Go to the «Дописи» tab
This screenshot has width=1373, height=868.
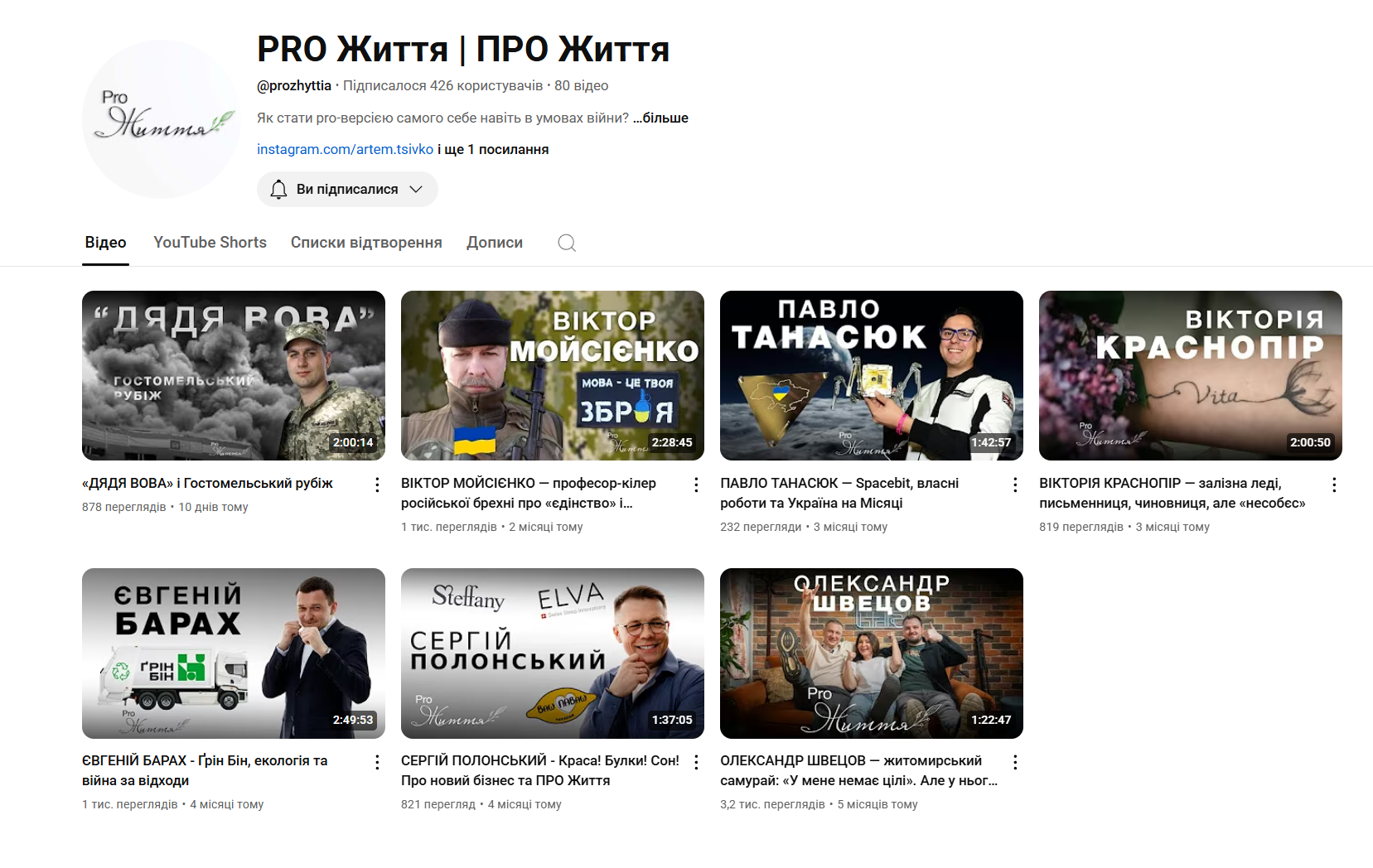click(495, 243)
